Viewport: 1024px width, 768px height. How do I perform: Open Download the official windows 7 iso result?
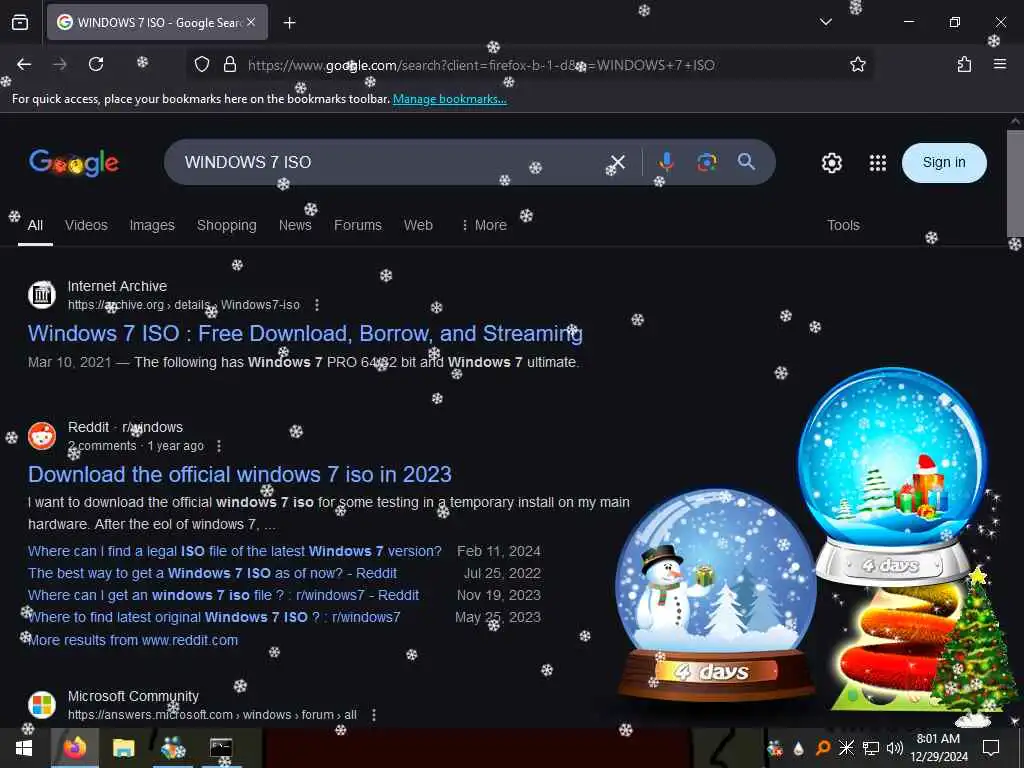pos(240,475)
